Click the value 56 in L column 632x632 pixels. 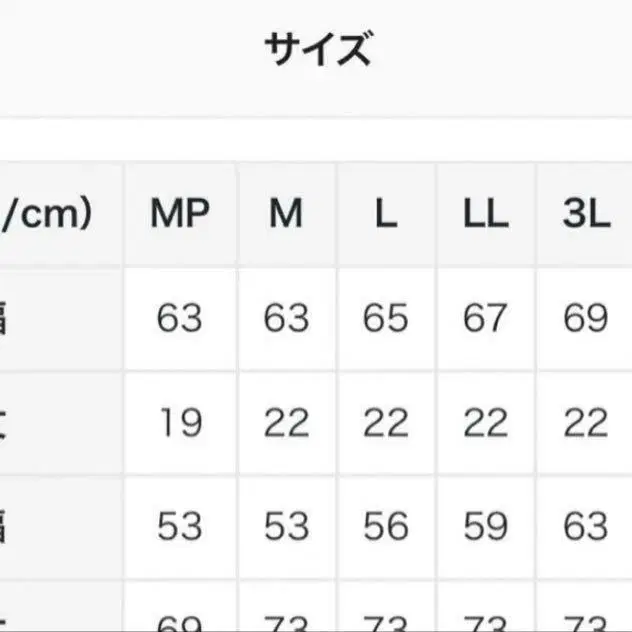[x=386, y=526]
